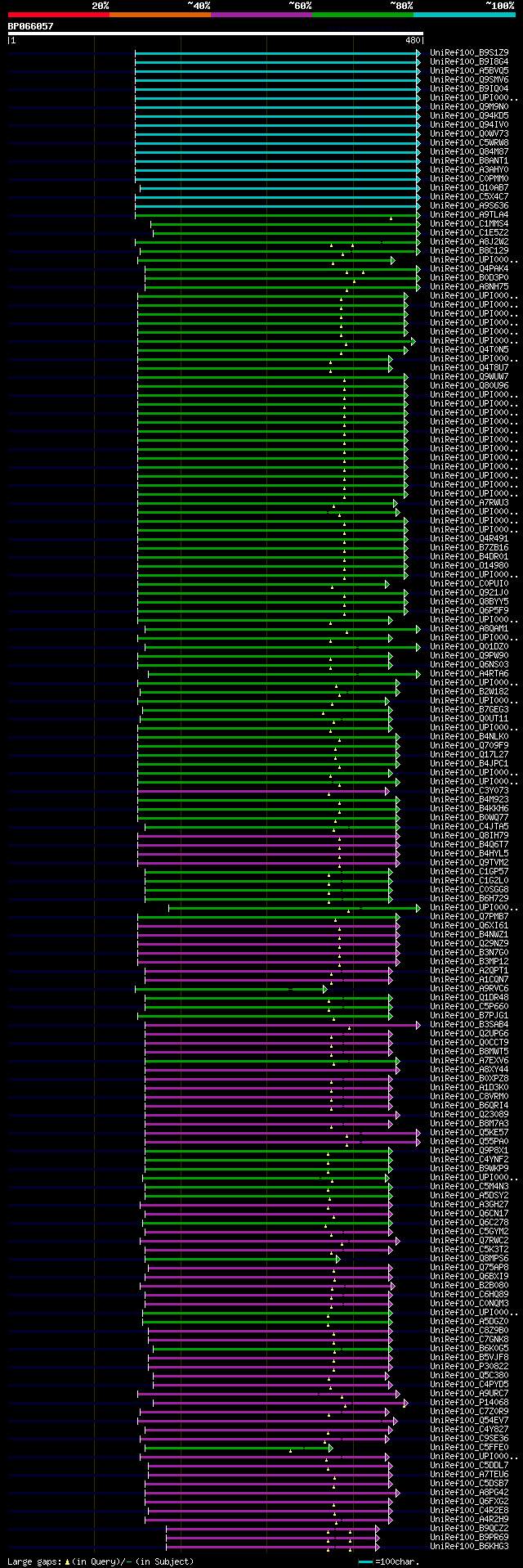523x1568 pixels.
Task: Select the UniRef100_Q4T8U7 entry
Action: [469, 367]
